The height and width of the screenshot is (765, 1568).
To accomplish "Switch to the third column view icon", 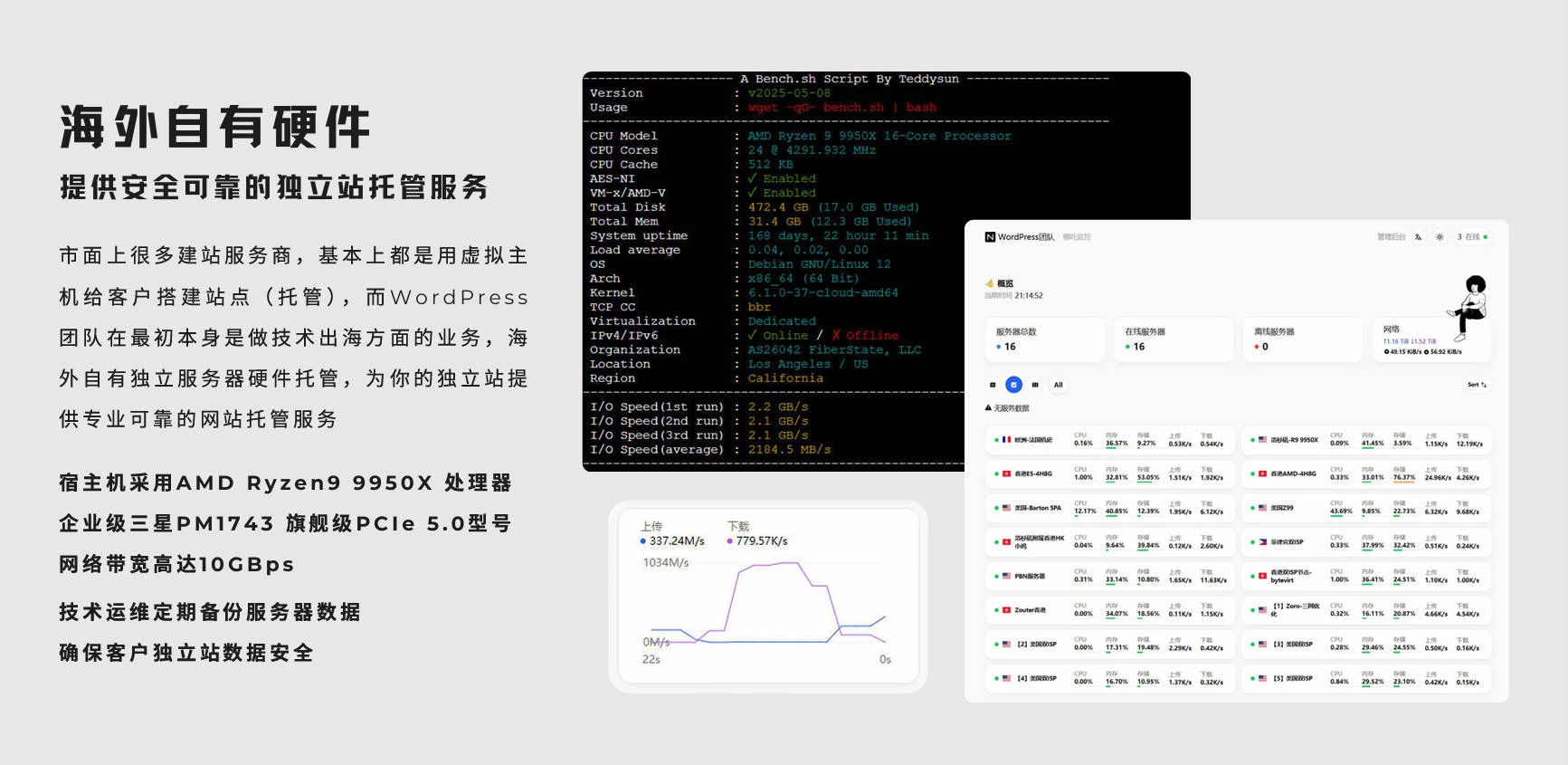I will tap(1035, 385).
